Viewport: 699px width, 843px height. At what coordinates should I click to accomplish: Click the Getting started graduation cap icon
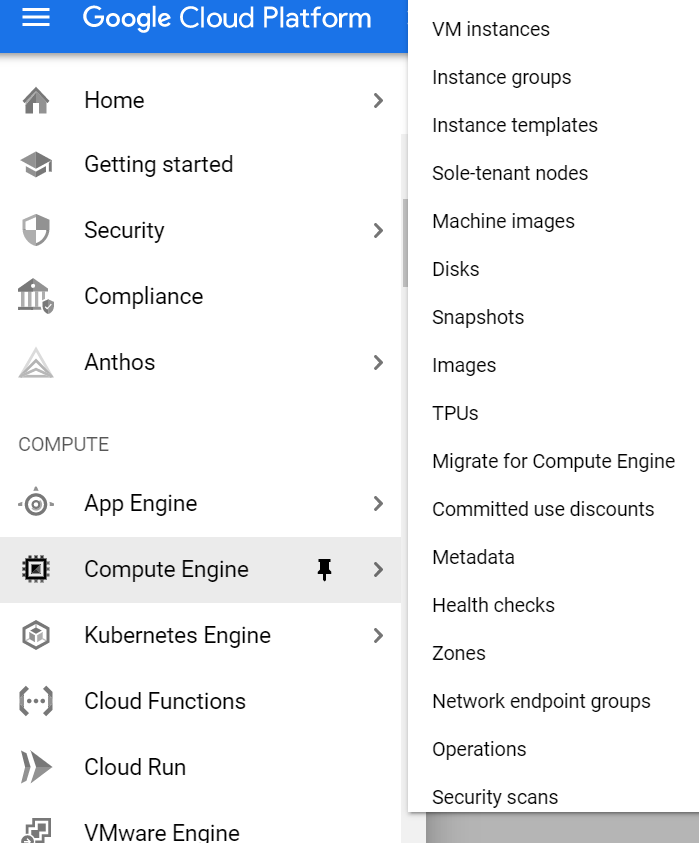point(36,165)
